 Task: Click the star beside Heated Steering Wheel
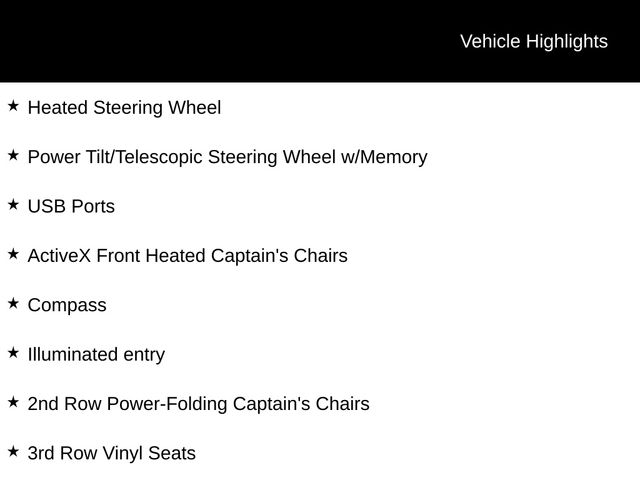pyautogui.click(x=13, y=105)
